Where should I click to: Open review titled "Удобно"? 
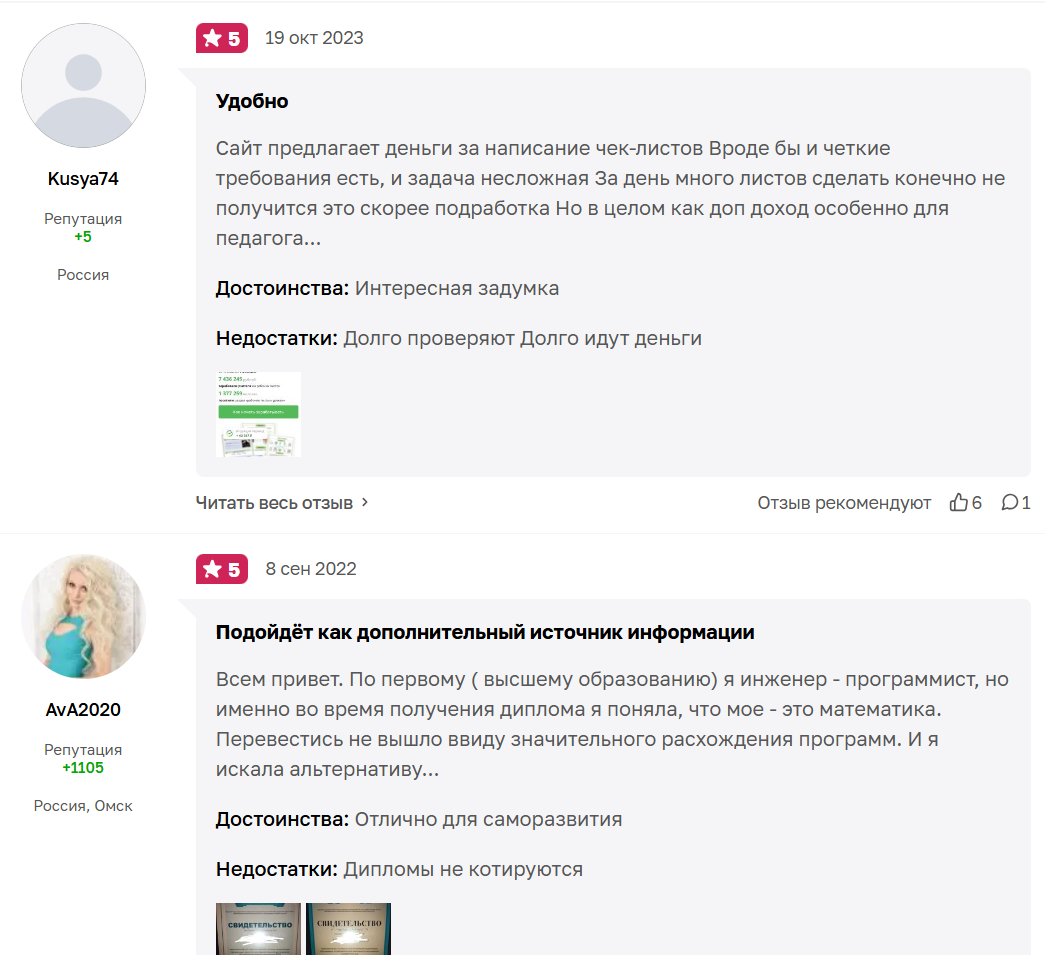pyautogui.click(x=252, y=101)
